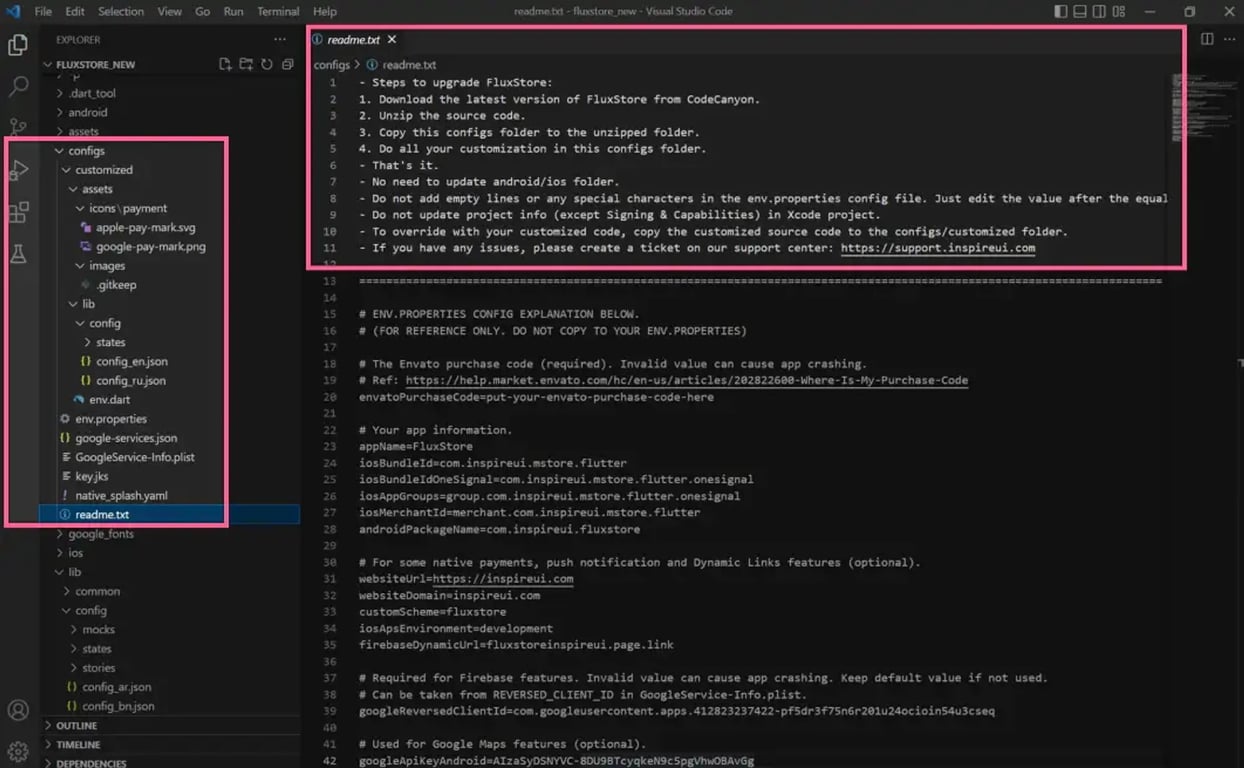Open the Explorer view in the activity bar

tap(18, 45)
